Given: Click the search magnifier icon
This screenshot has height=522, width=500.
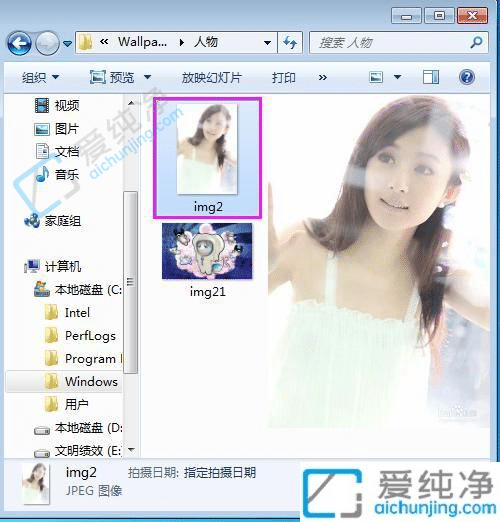Looking at the screenshot, I should click(x=476, y=42).
